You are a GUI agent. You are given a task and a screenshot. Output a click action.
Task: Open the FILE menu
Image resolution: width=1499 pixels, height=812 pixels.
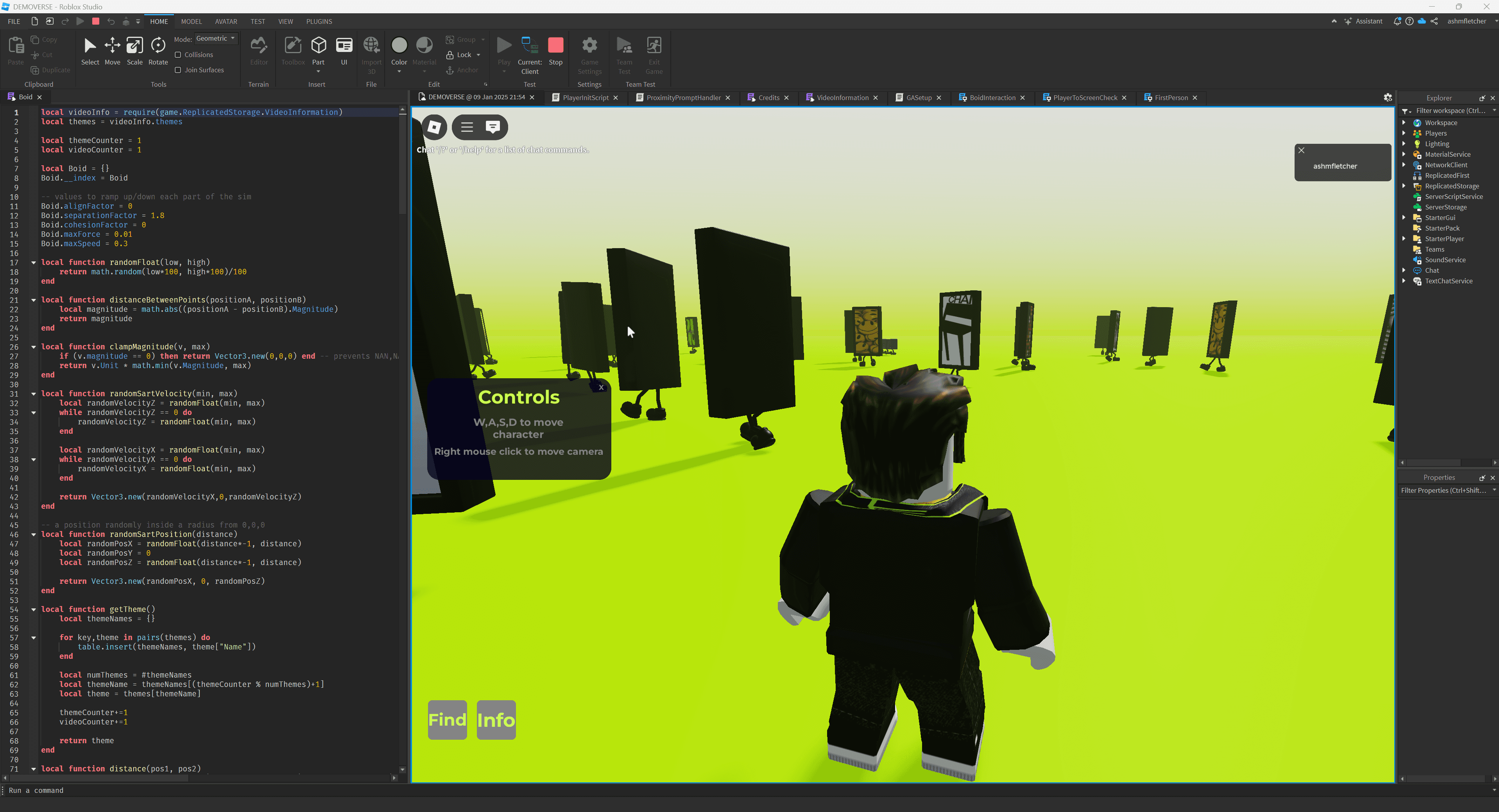coord(14,21)
